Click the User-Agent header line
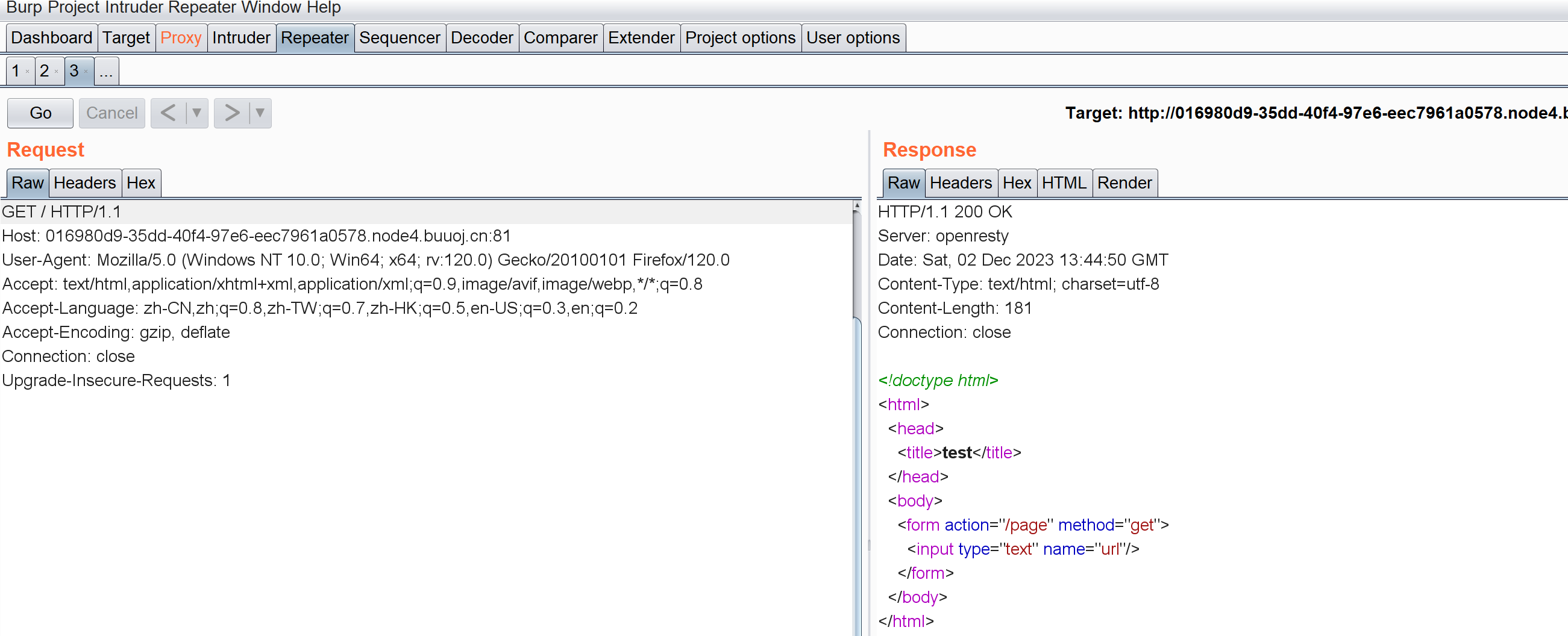 pos(366,261)
